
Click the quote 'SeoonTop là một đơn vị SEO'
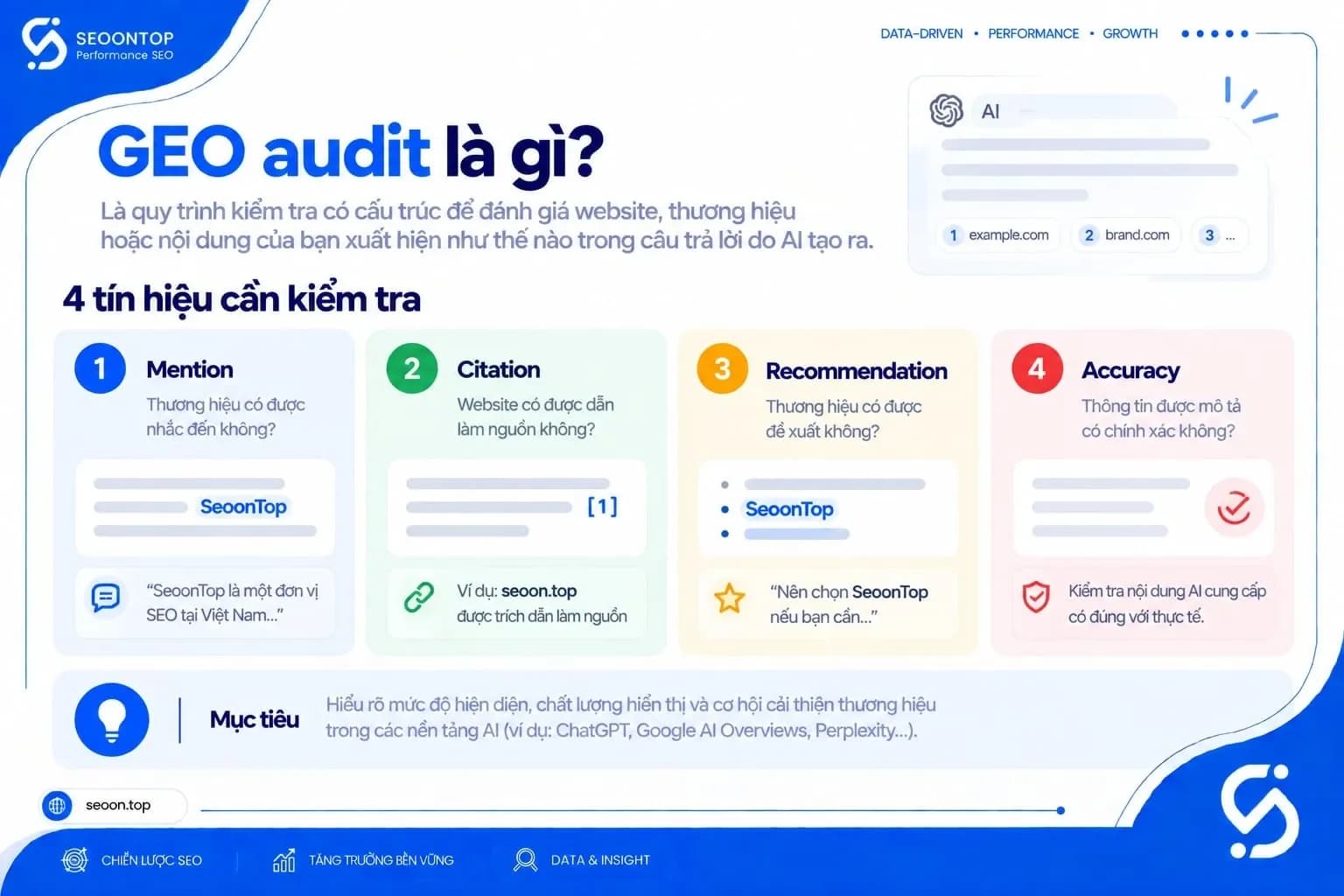(x=232, y=603)
